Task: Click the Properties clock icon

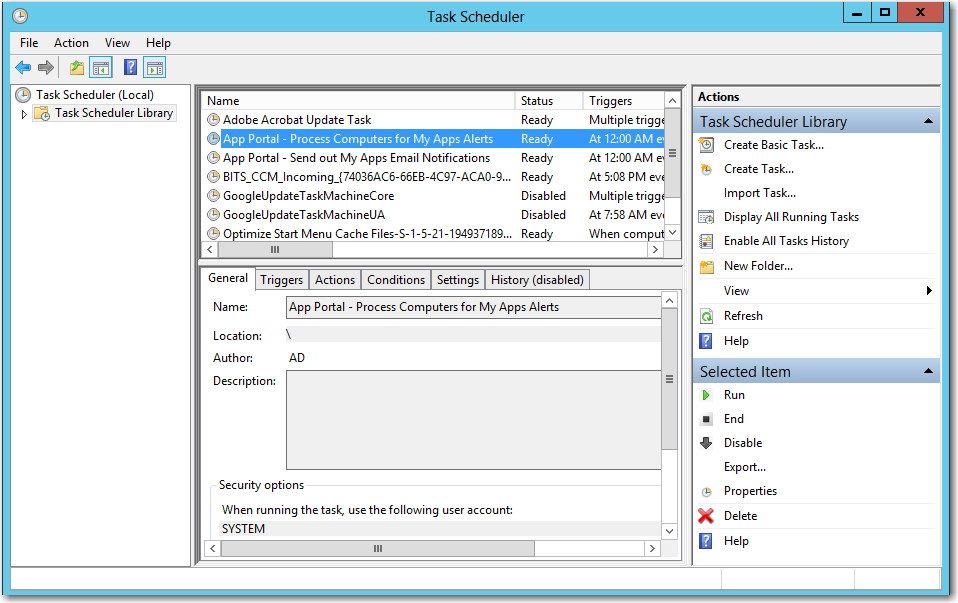Action: [x=706, y=492]
